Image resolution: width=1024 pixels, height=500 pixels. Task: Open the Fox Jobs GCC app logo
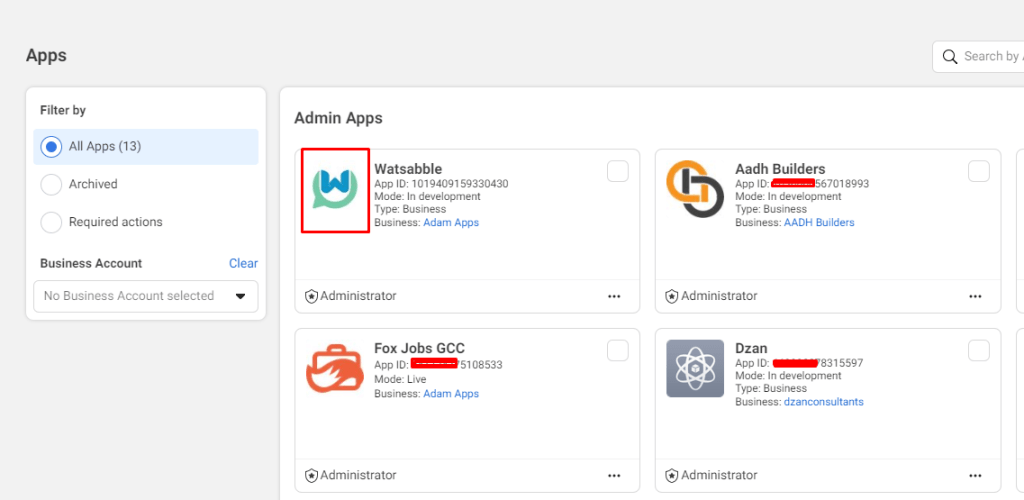pos(335,369)
